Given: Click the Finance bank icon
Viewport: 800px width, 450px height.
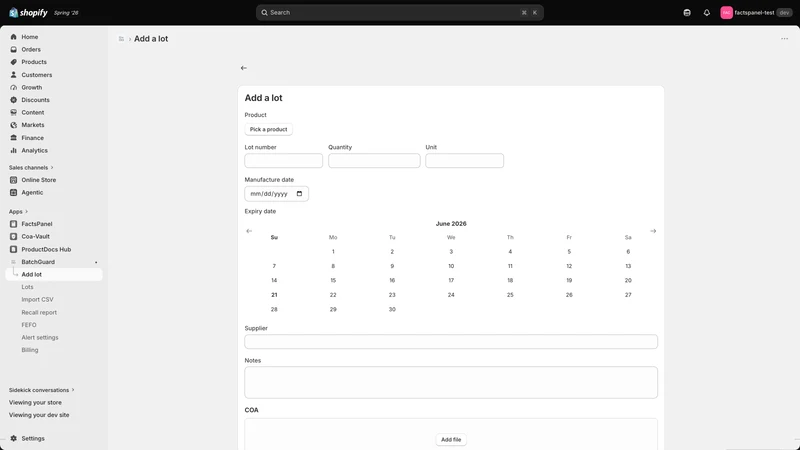Looking at the screenshot, I should [14, 138].
